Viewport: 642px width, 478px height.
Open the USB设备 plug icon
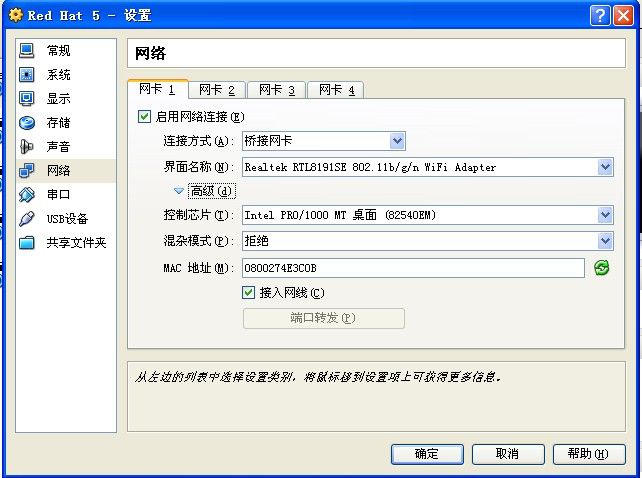tap(27, 218)
